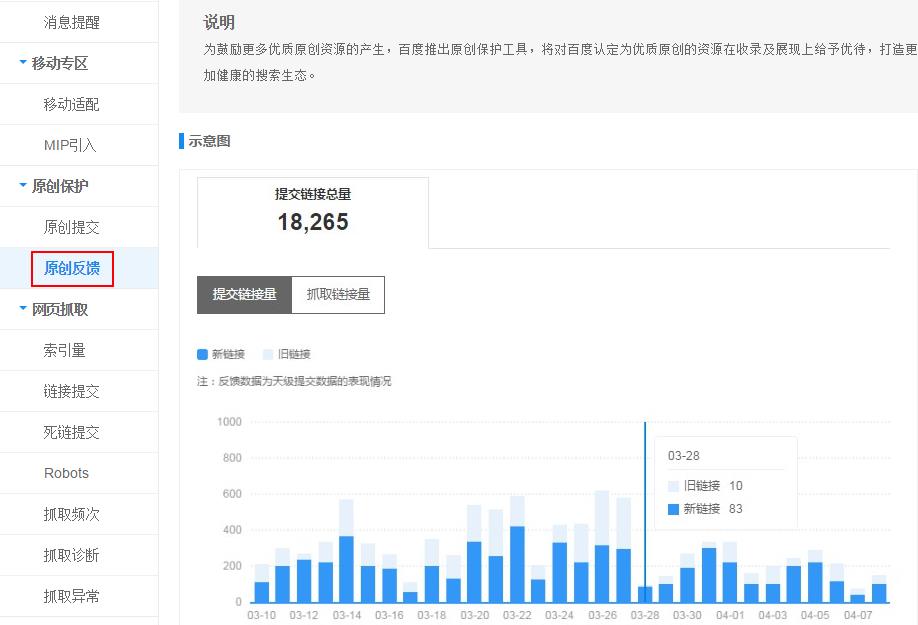
Task: Click the 示意图 section heading
Action: pyautogui.click(x=209, y=141)
